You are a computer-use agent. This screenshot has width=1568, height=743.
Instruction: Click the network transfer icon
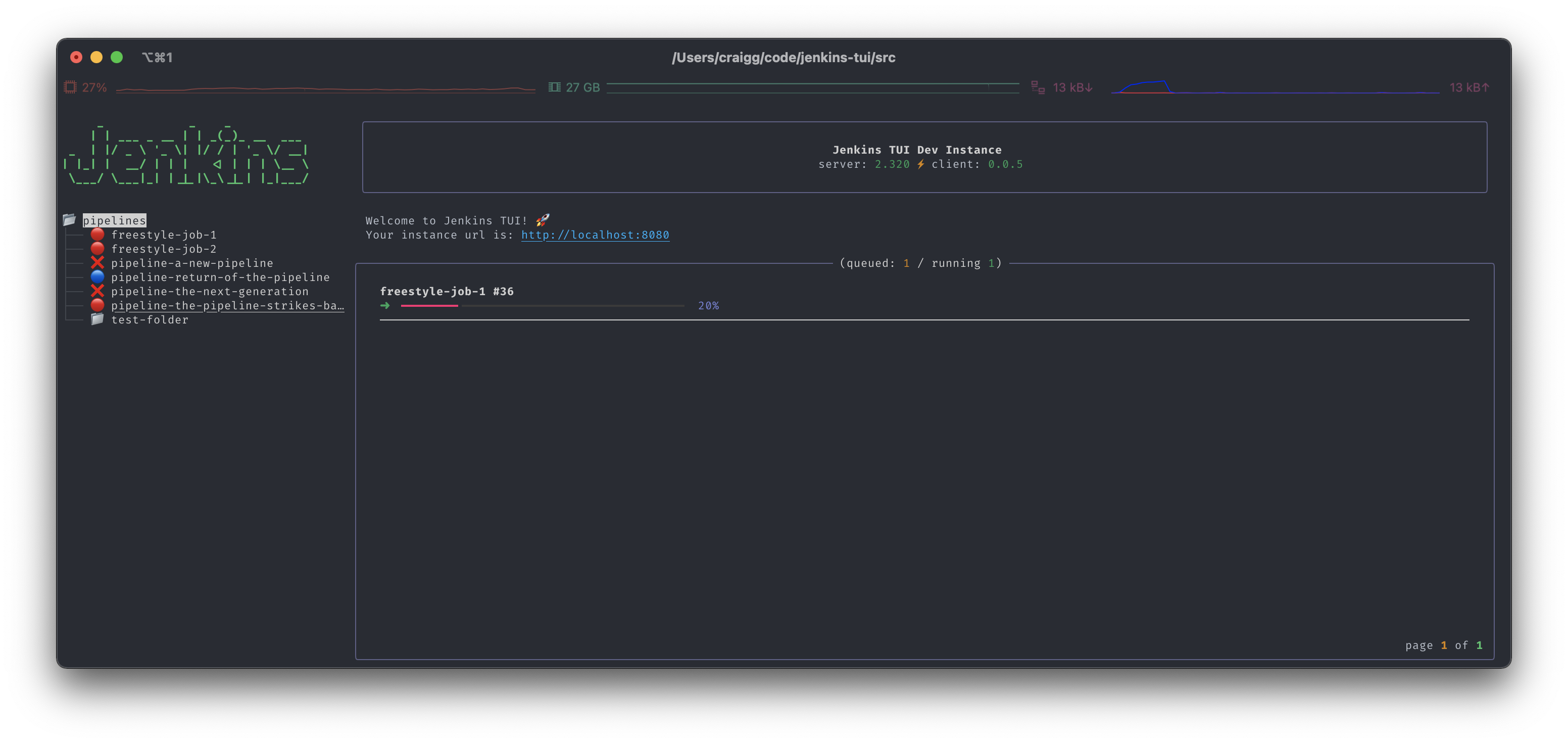(1038, 87)
